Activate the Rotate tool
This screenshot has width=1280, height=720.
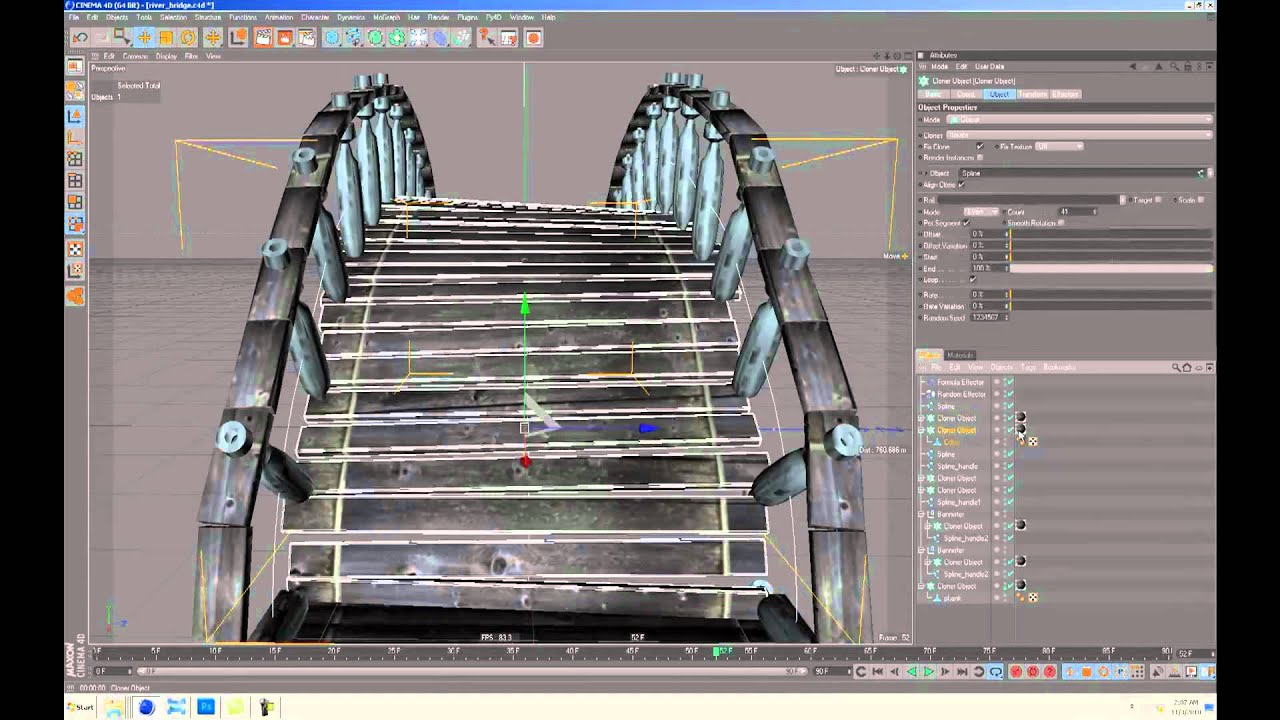(188, 38)
